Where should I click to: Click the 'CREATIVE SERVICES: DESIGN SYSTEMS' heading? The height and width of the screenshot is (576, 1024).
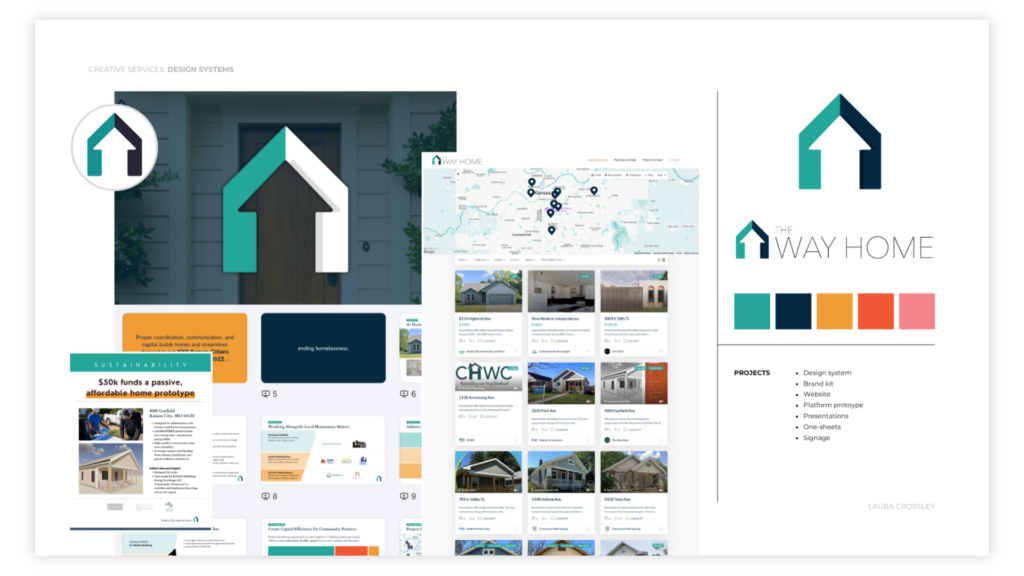tap(161, 69)
